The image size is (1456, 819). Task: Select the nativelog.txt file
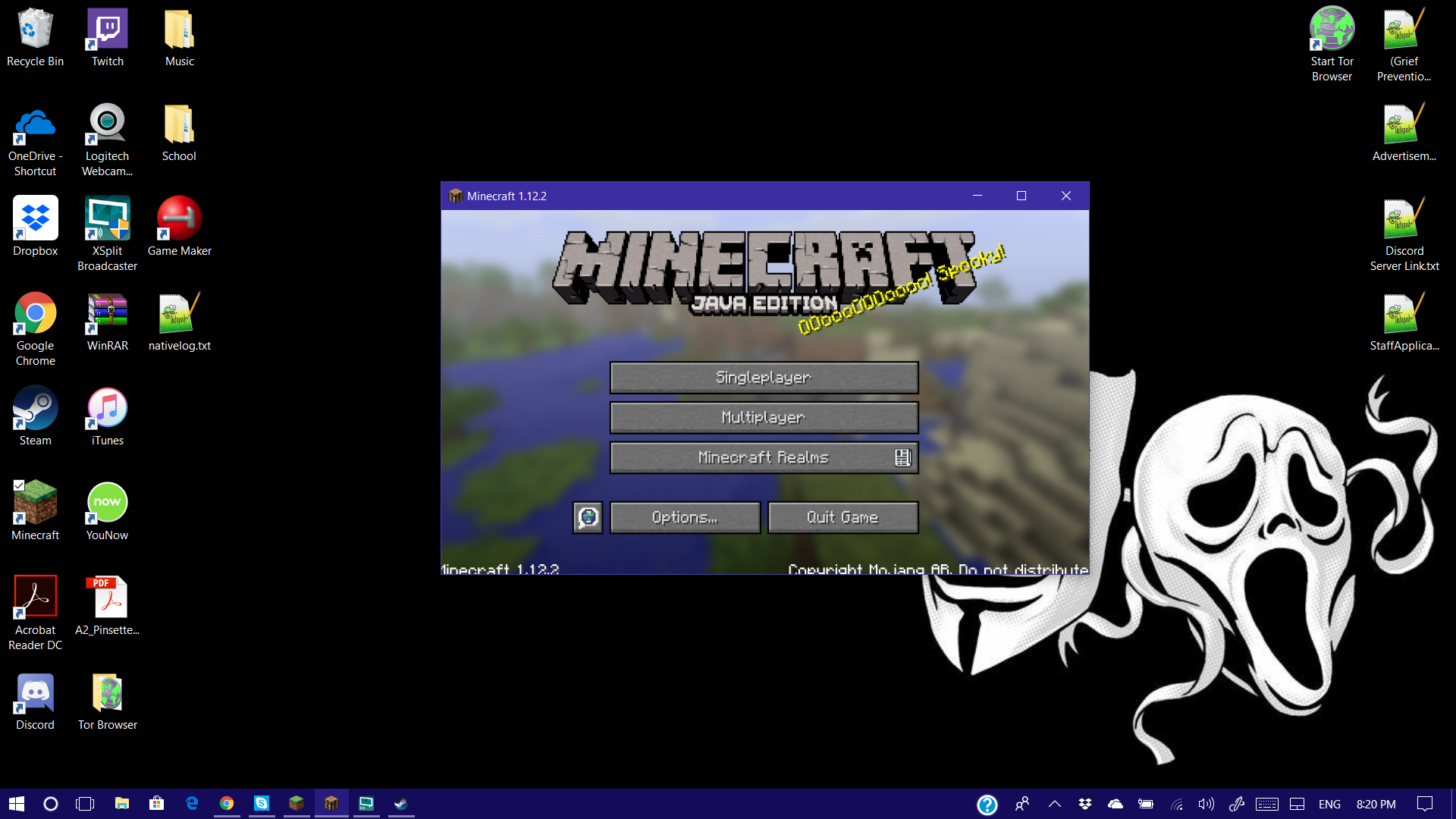click(x=179, y=322)
